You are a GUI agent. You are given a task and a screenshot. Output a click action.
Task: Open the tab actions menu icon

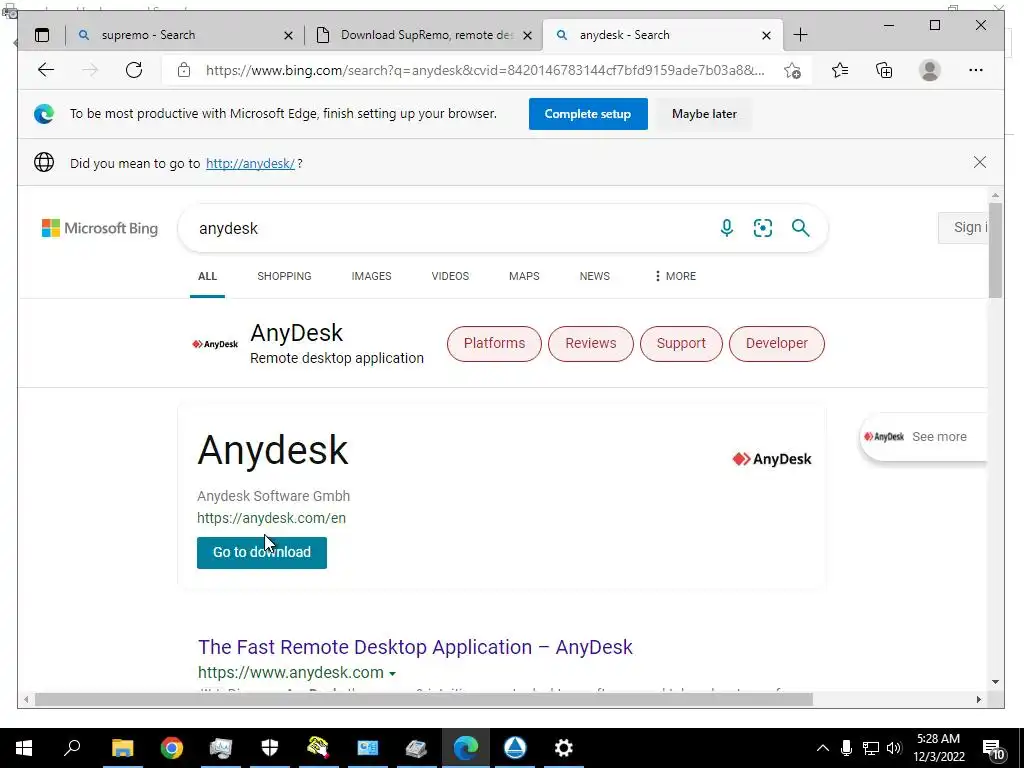click(x=42, y=35)
